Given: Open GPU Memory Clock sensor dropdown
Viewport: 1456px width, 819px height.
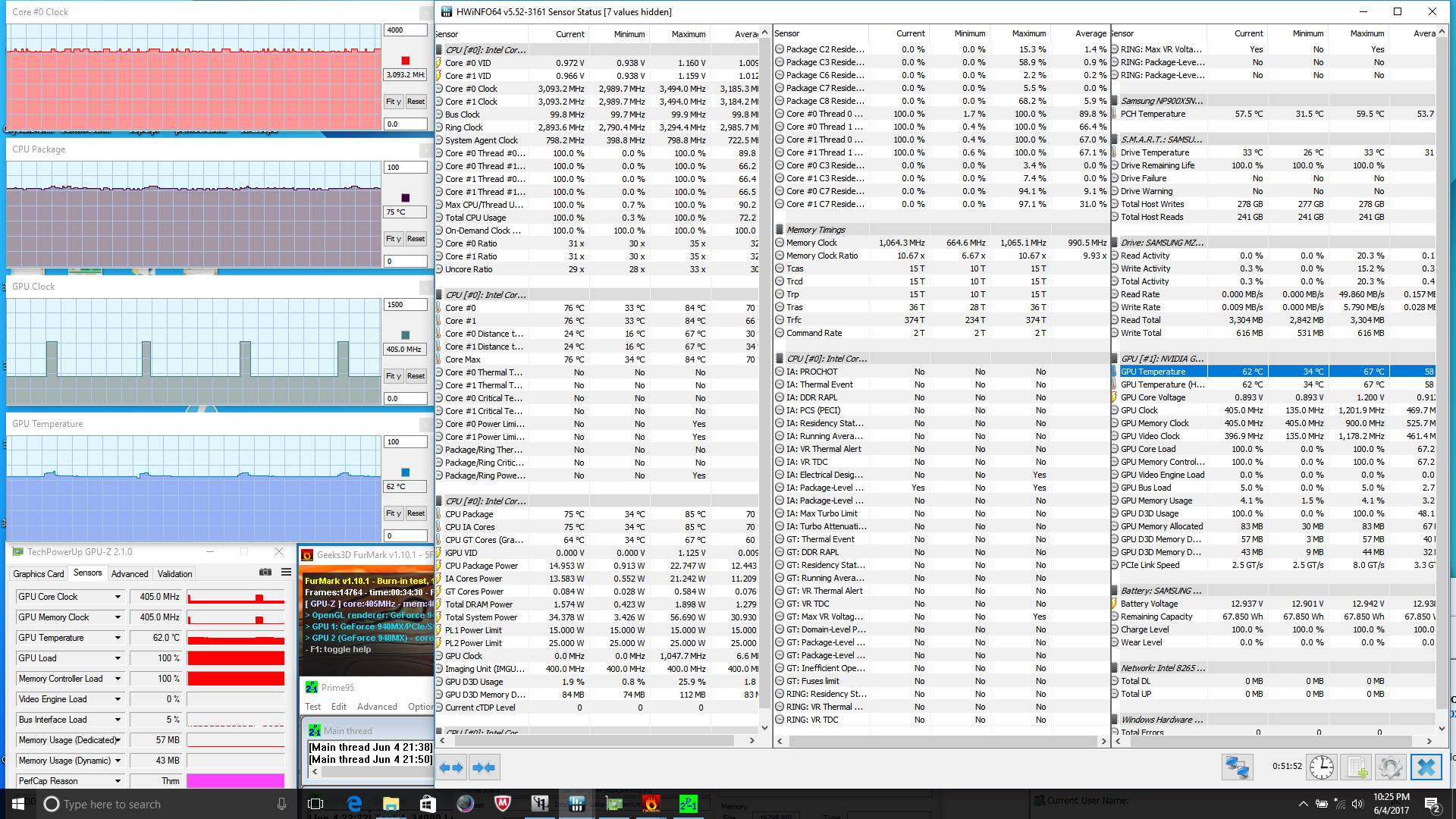Looking at the screenshot, I should 118,617.
